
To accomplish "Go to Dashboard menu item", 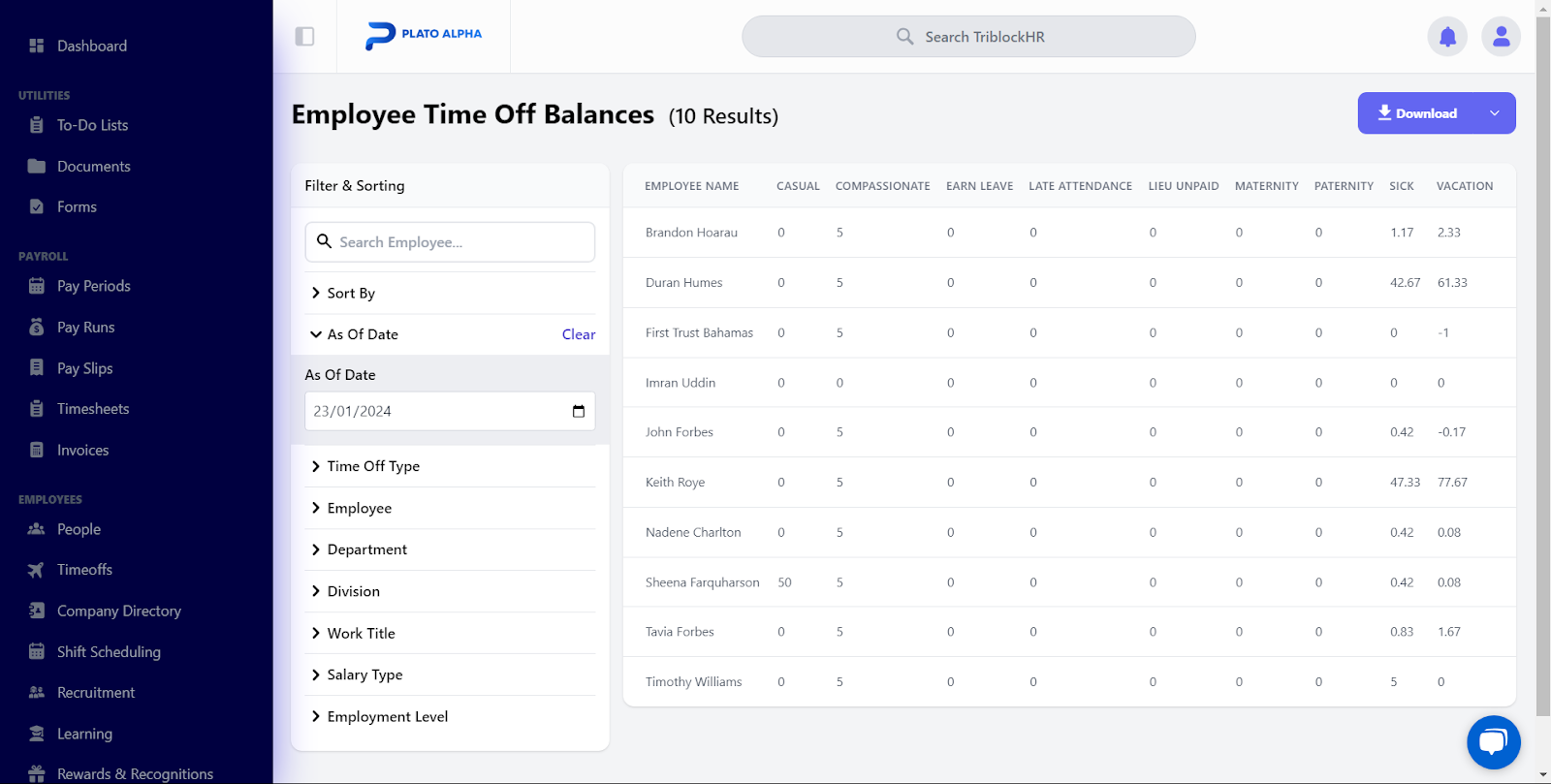I will click(x=92, y=46).
